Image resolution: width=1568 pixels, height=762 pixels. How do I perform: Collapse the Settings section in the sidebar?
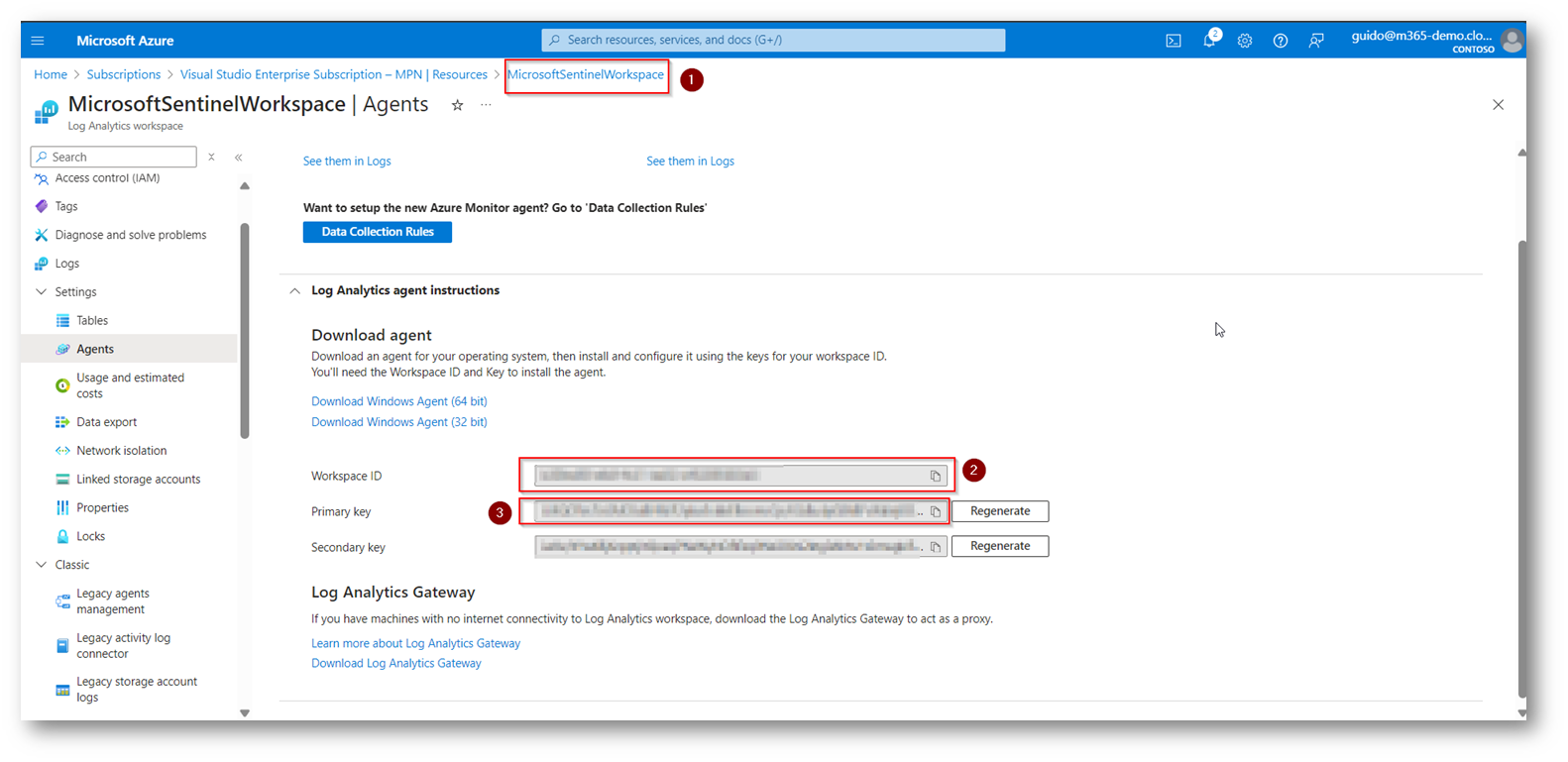(41, 292)
